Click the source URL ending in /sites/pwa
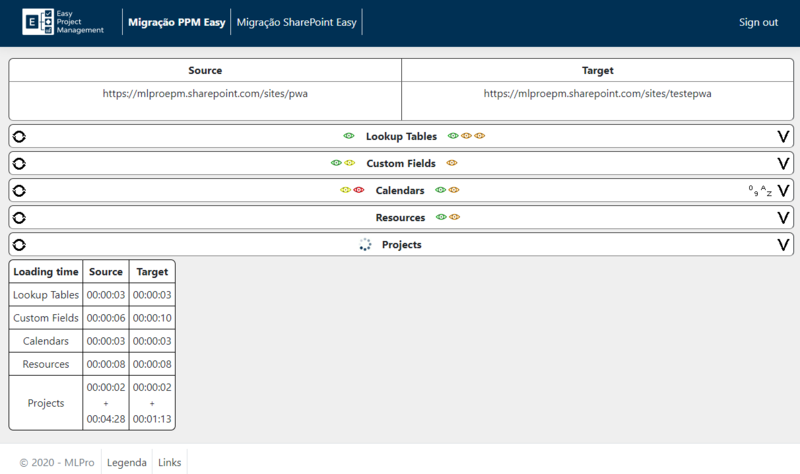 tap(205, 93)
